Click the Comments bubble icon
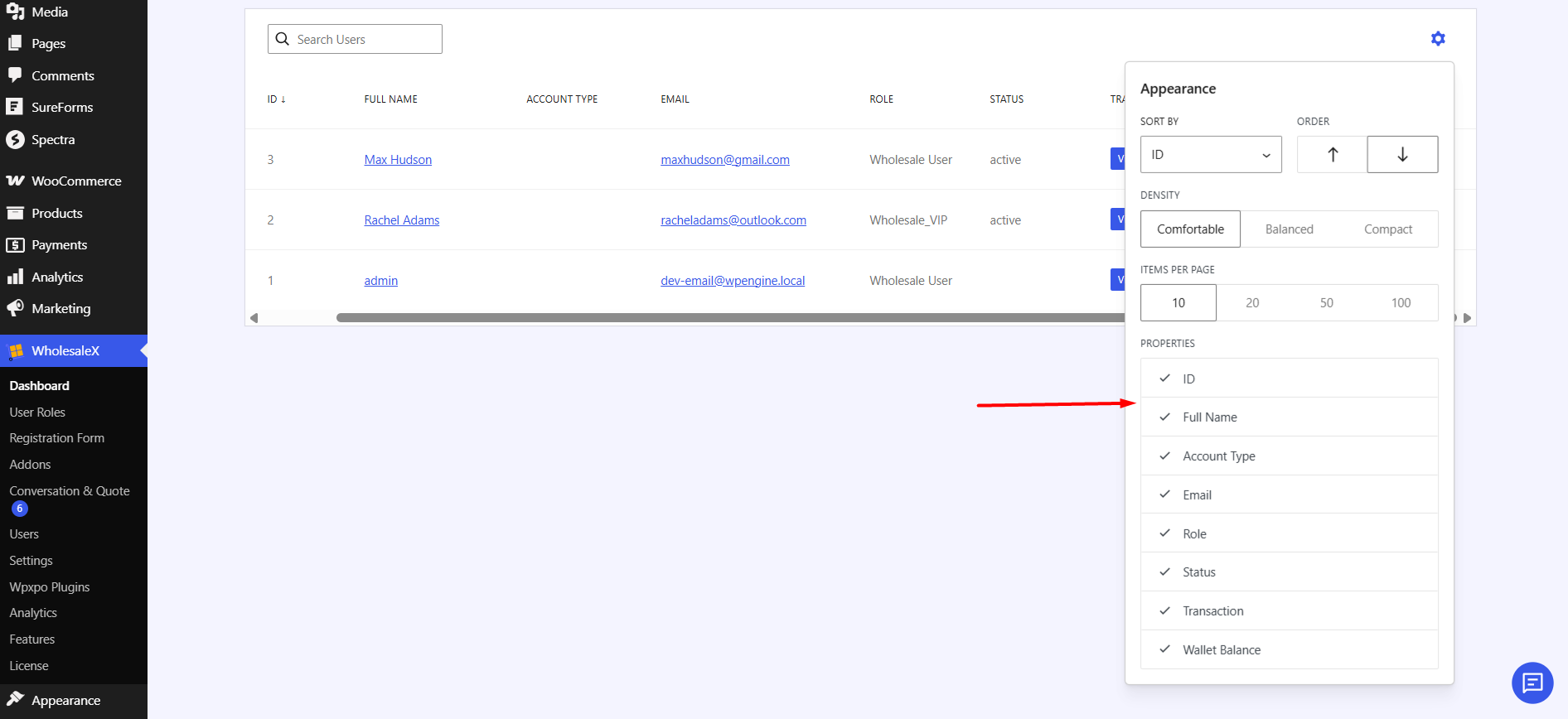Screen dimensions: 1568x719 (15, 75)
